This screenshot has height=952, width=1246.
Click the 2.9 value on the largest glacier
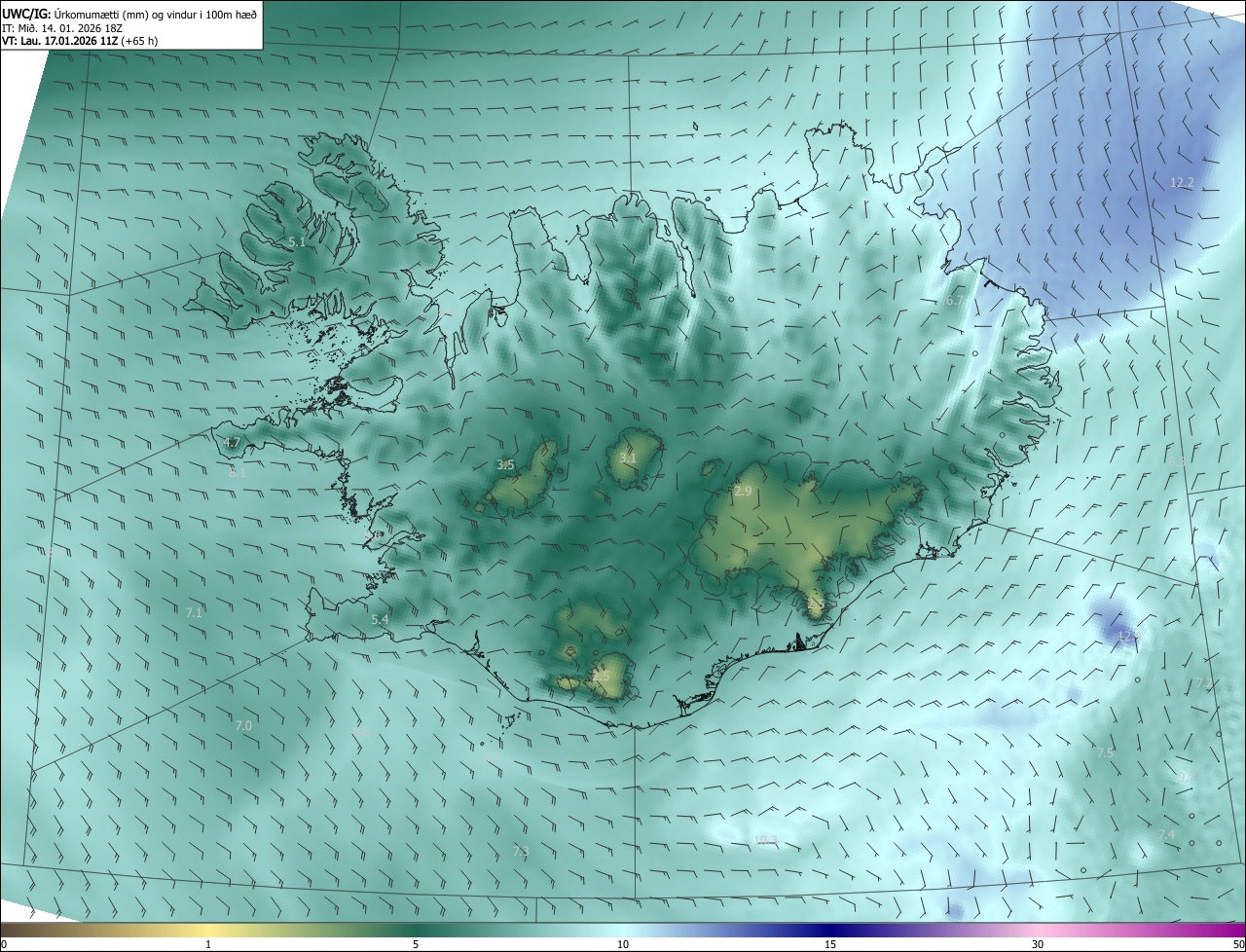743,492
